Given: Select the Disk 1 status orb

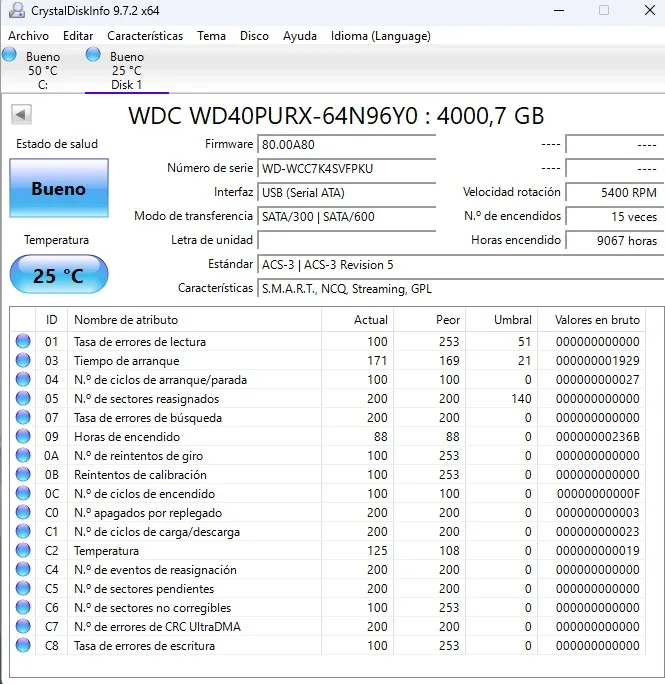Looking at the screenshot, I should tap(93, 55).
